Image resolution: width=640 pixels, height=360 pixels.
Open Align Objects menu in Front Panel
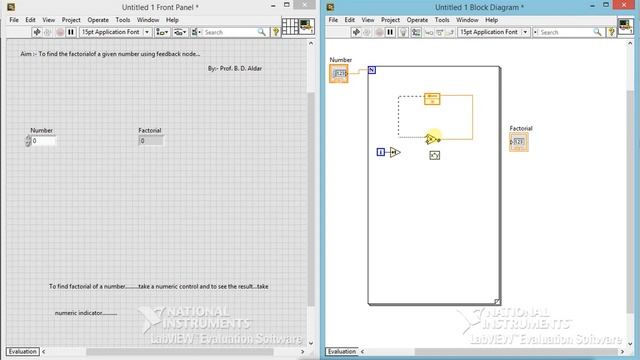coord(162,32)
